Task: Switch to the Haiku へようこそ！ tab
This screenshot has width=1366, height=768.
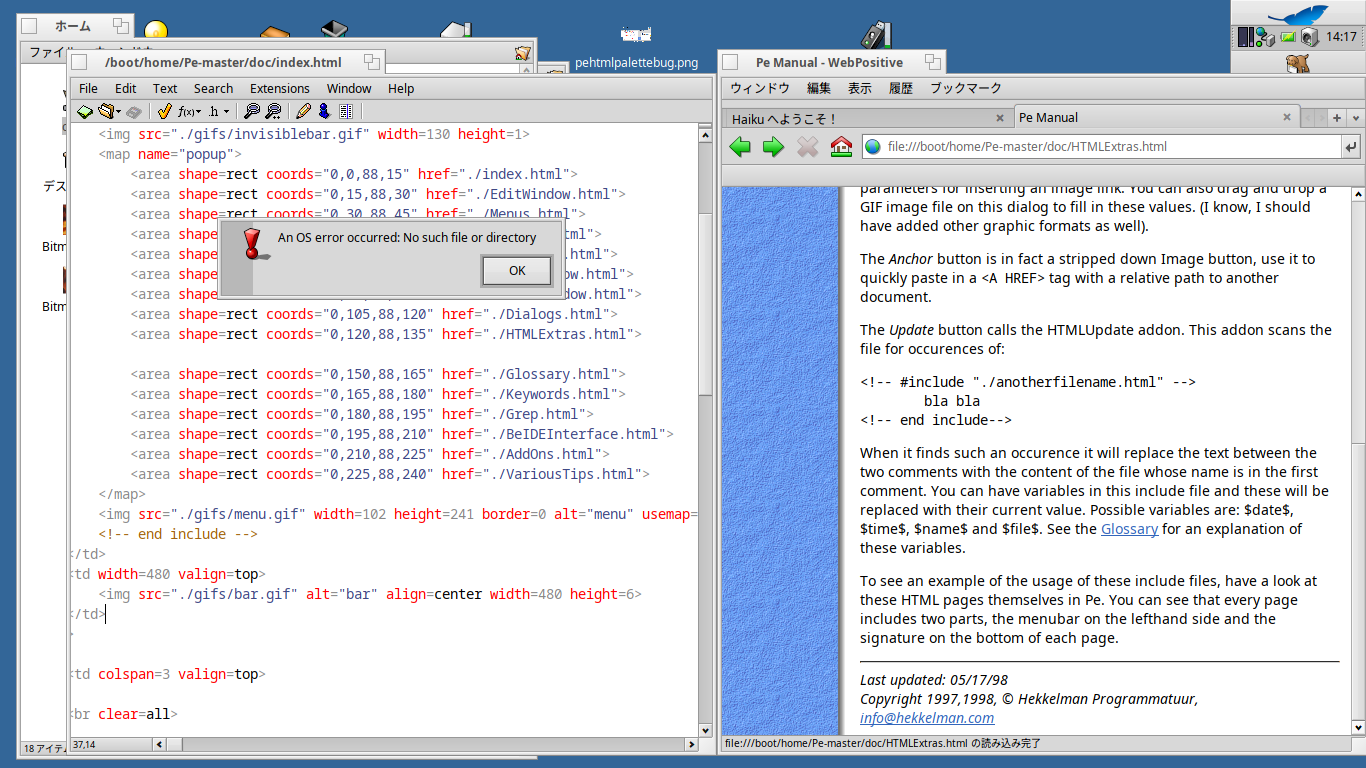Action: point(785,118)
